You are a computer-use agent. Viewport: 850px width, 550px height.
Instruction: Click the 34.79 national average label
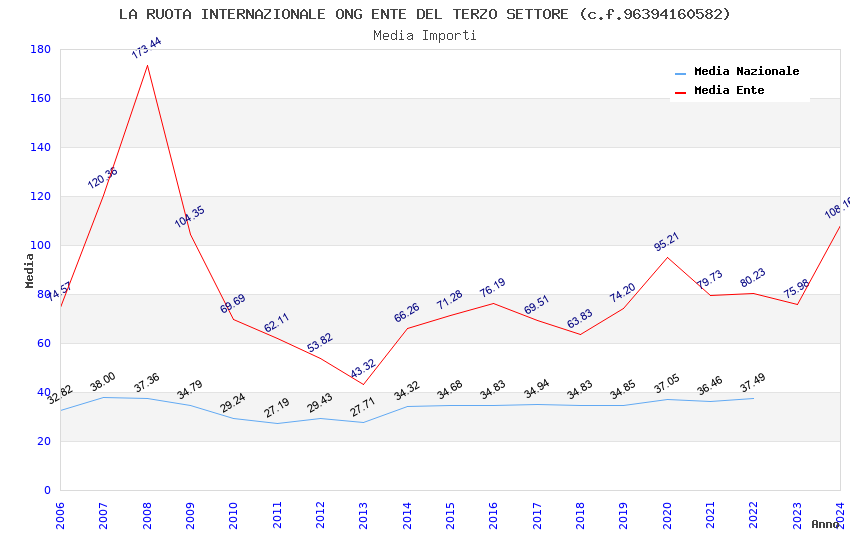(190, 390)
